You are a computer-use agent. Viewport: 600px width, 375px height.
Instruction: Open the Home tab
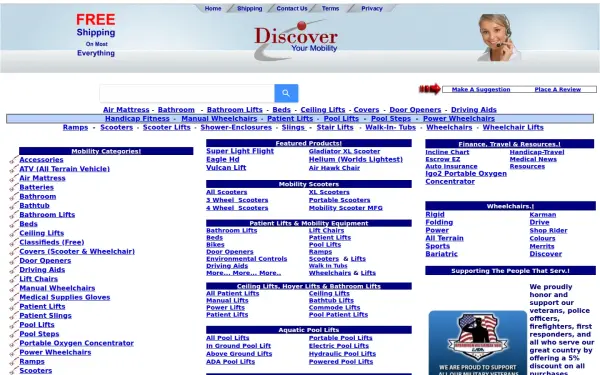(x=213, y=8)
